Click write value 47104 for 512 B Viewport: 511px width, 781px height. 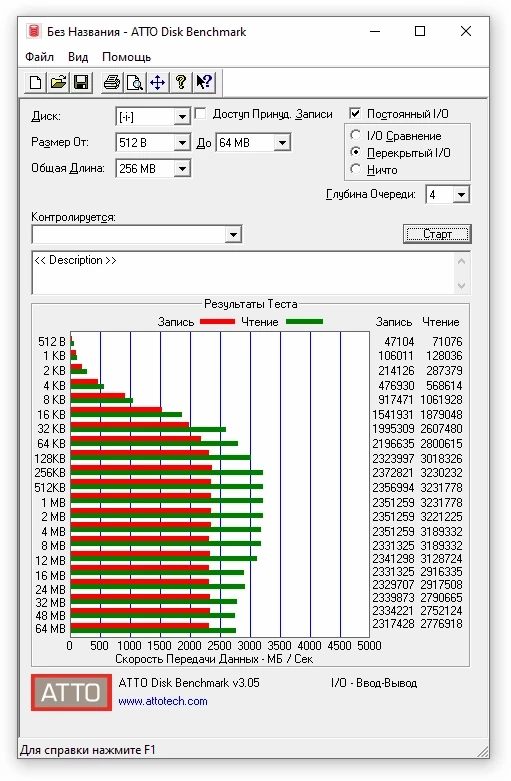pos(399,342)
